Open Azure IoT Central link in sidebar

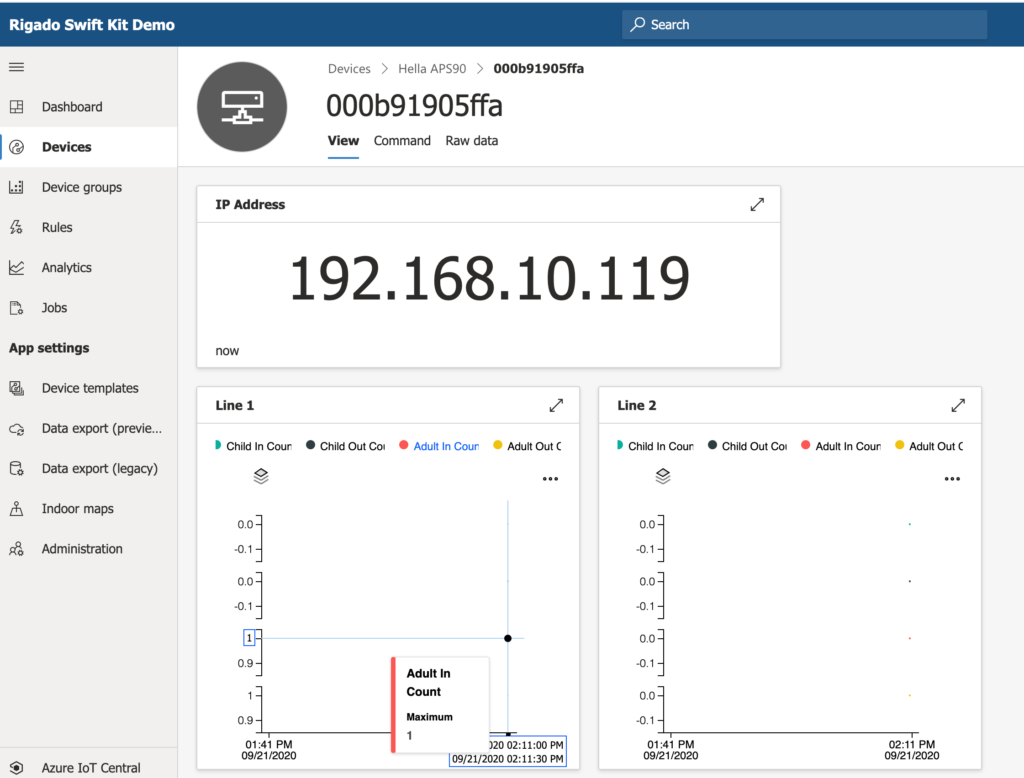89,768
